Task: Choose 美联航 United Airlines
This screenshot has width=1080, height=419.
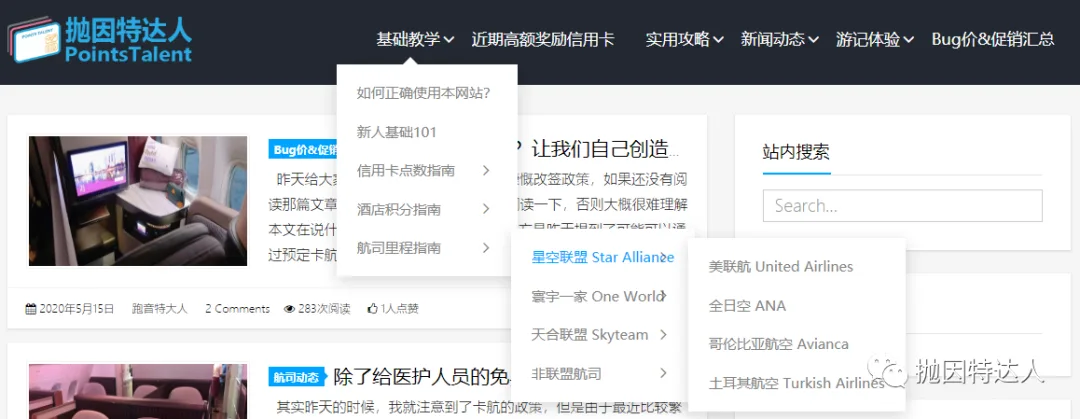Action: coord(780,266)
